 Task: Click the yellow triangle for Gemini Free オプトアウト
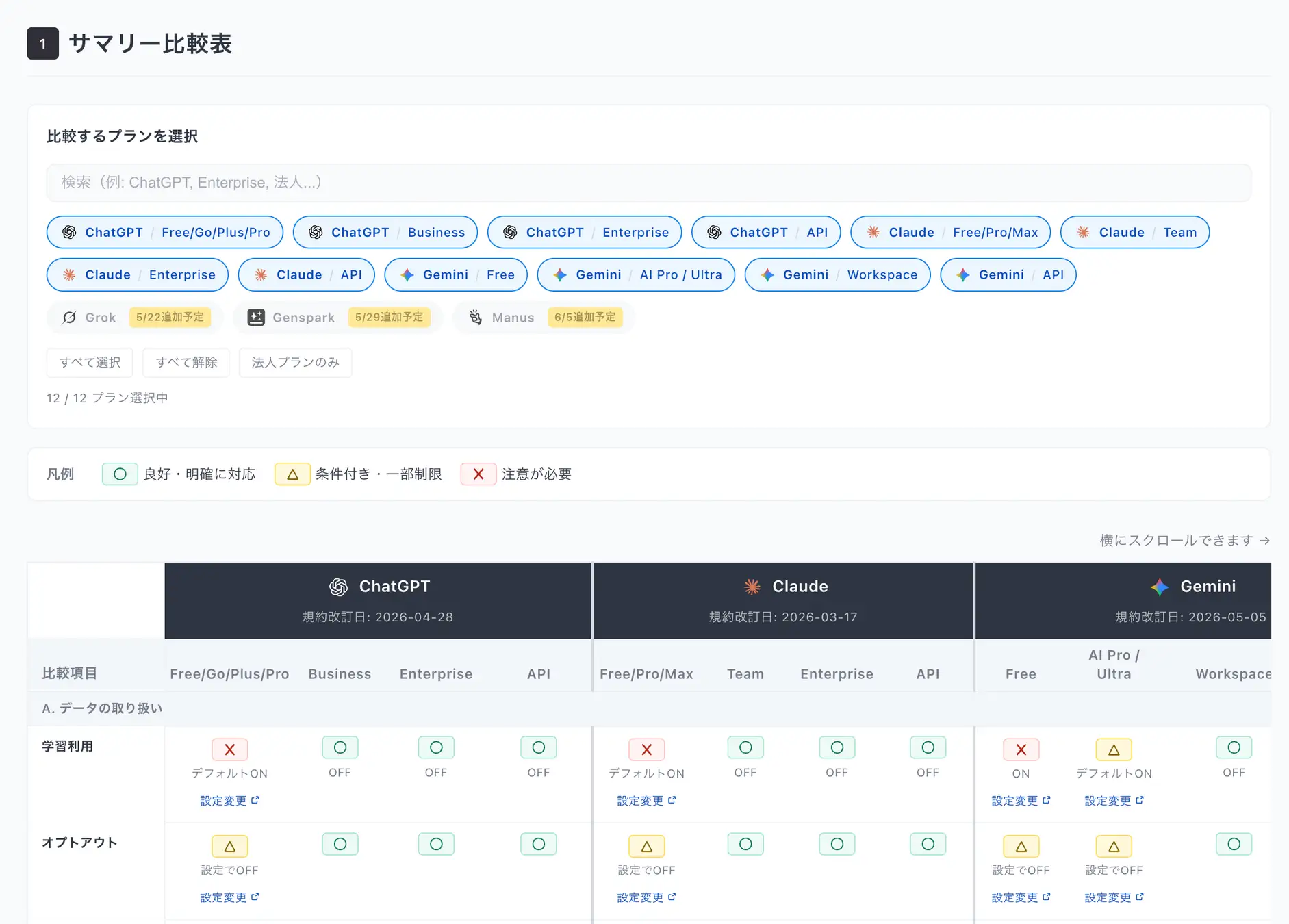tap(1021, 846)
